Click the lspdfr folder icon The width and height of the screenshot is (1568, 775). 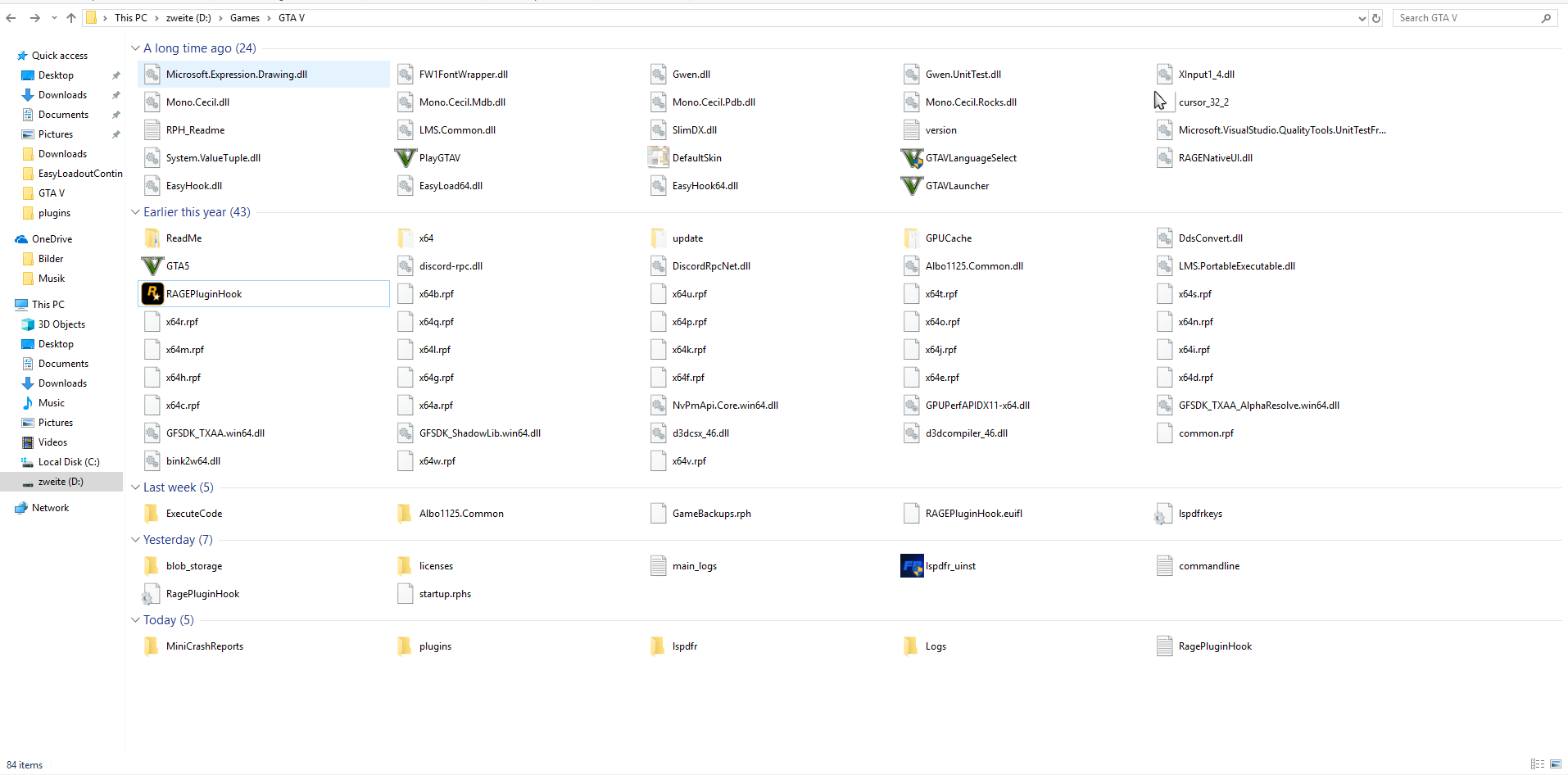[x=659, y=646]
